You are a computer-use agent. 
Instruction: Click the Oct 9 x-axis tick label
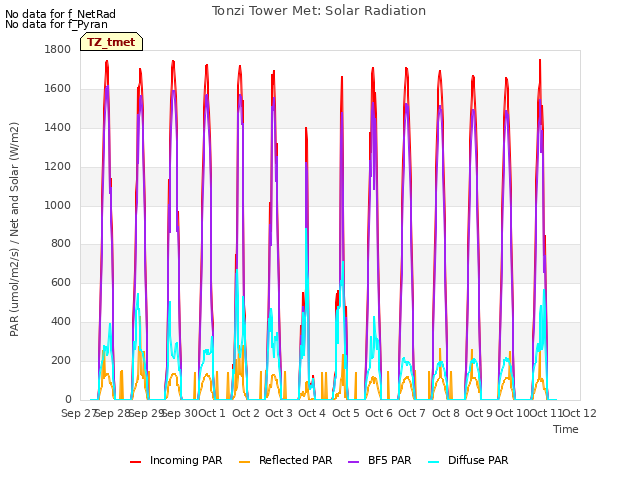point(479,413)
